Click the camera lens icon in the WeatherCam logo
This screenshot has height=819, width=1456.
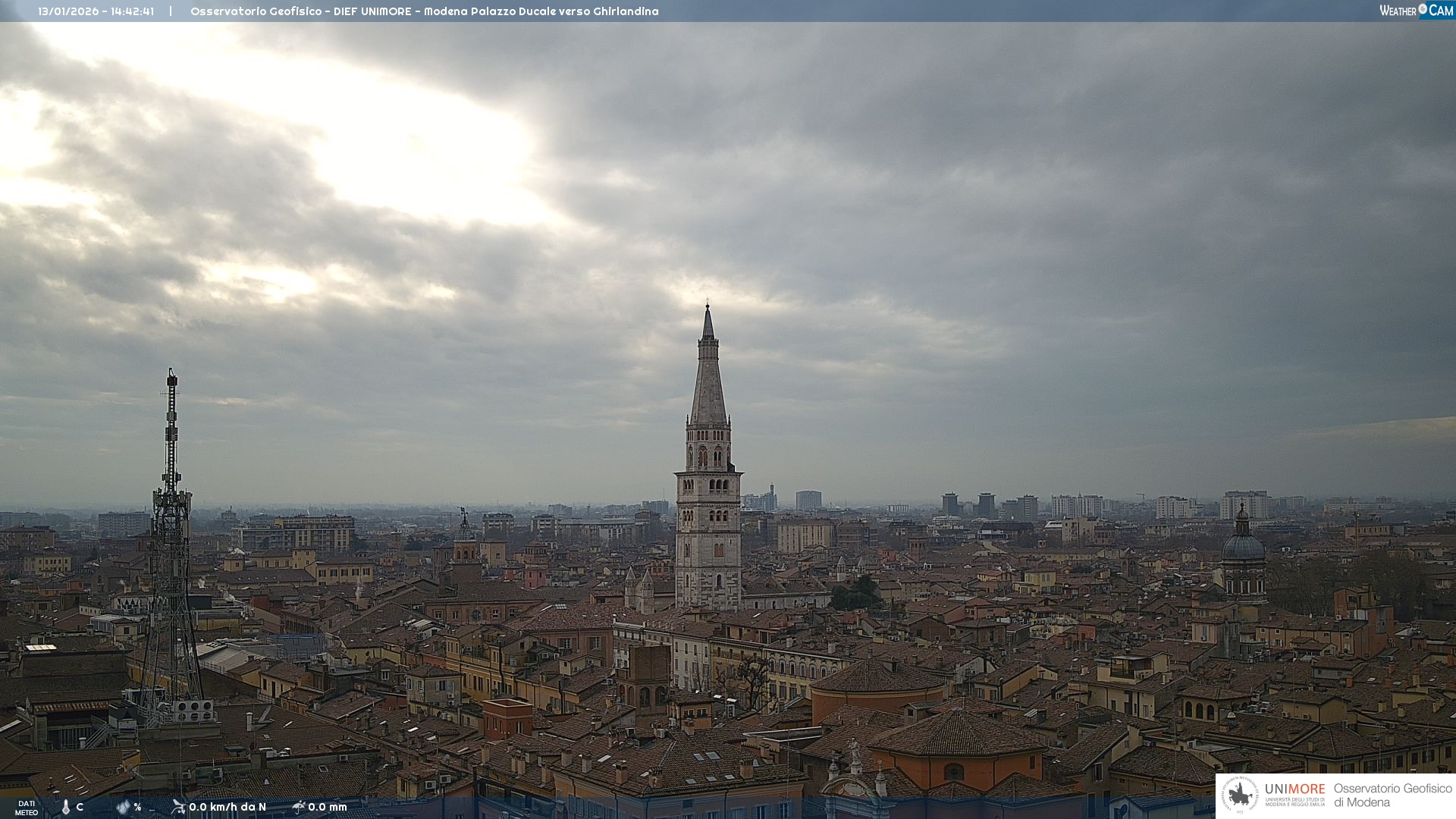1423,9
